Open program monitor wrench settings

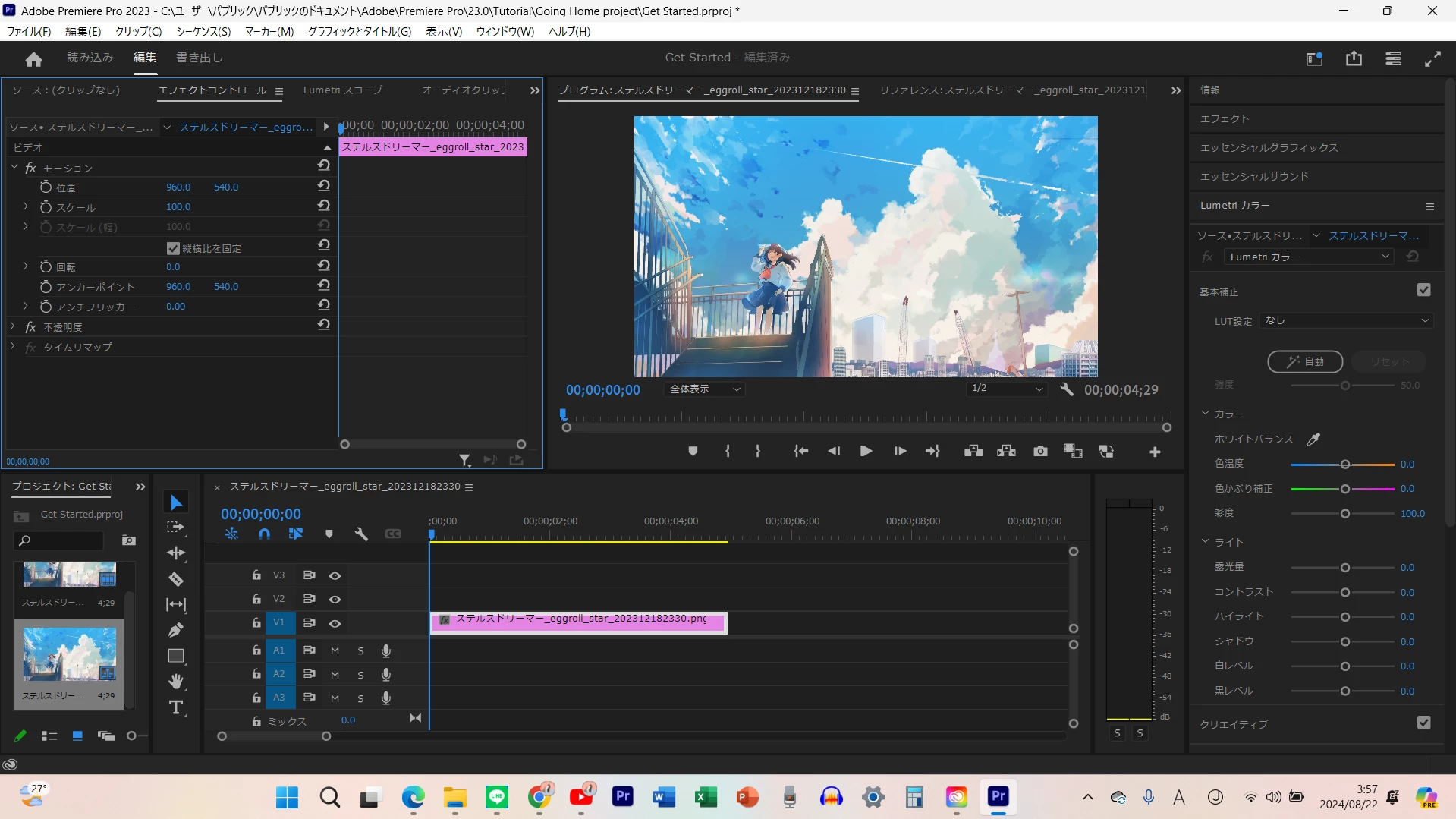pos(1067,389)
